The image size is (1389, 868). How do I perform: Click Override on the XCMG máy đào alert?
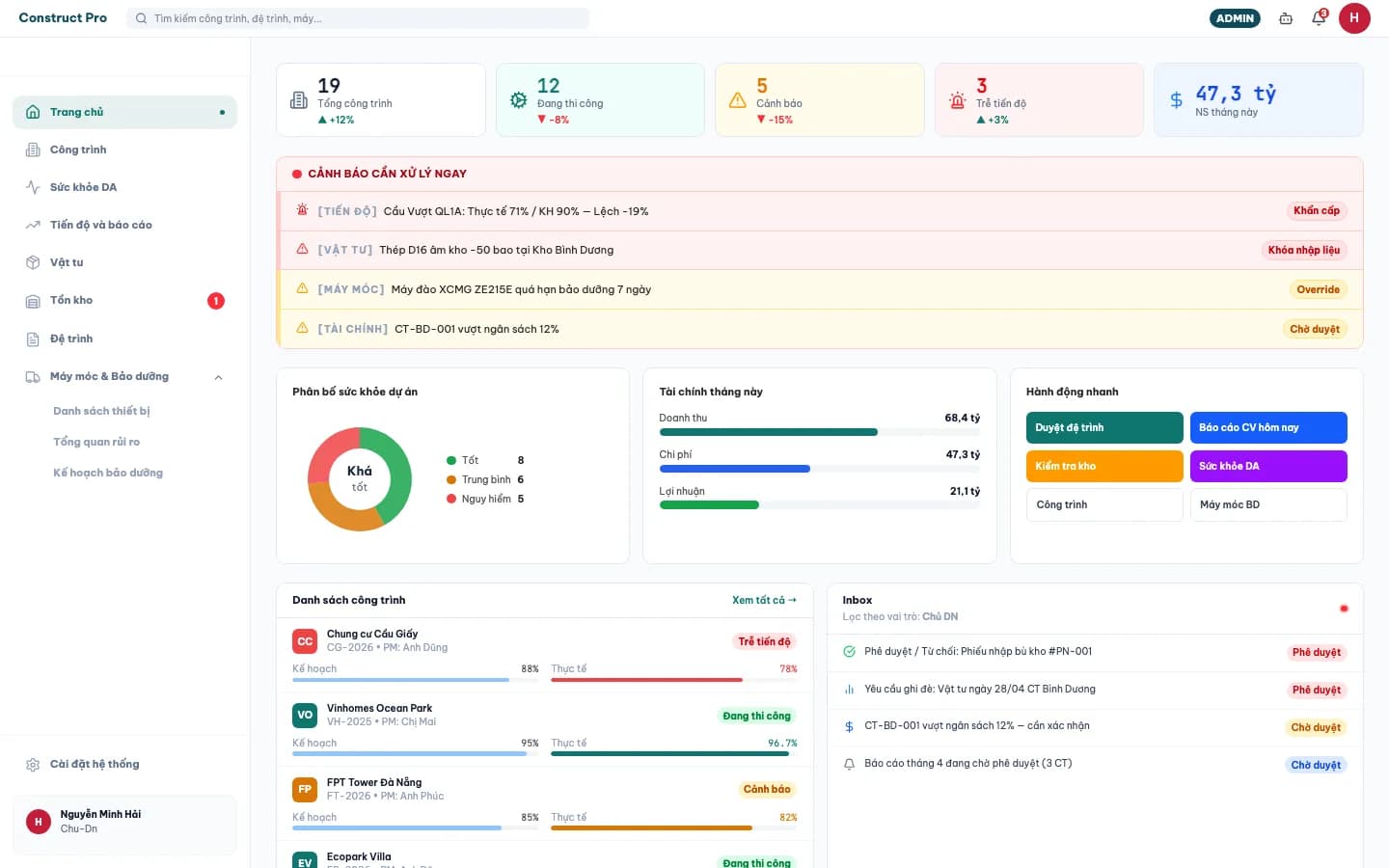pos(1318,289)
